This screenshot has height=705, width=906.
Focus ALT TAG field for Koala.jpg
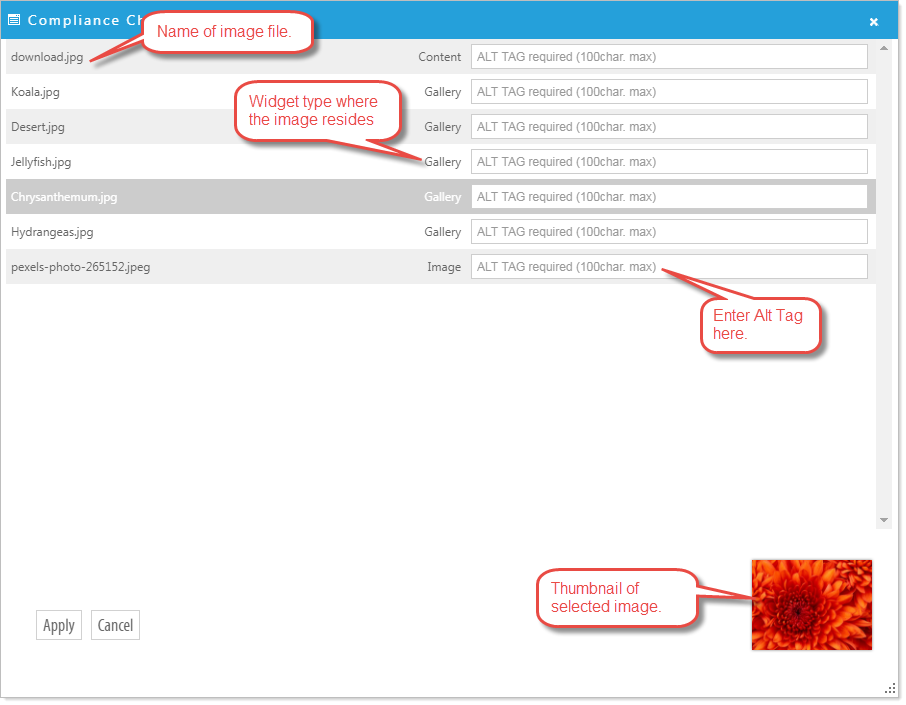(669, 92)
